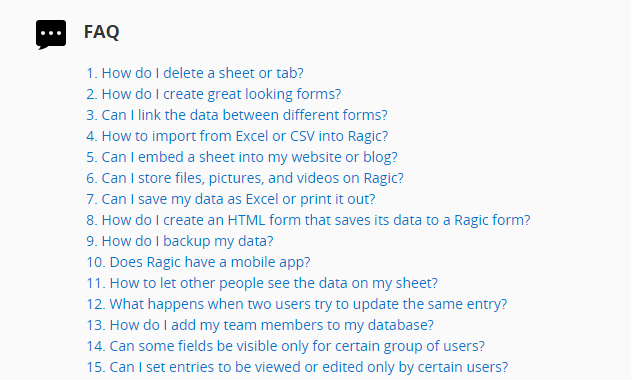Select 'How do I backup my data?'
Image resolution: width=631 pixels, height=380 pixels.
point(180,241)
